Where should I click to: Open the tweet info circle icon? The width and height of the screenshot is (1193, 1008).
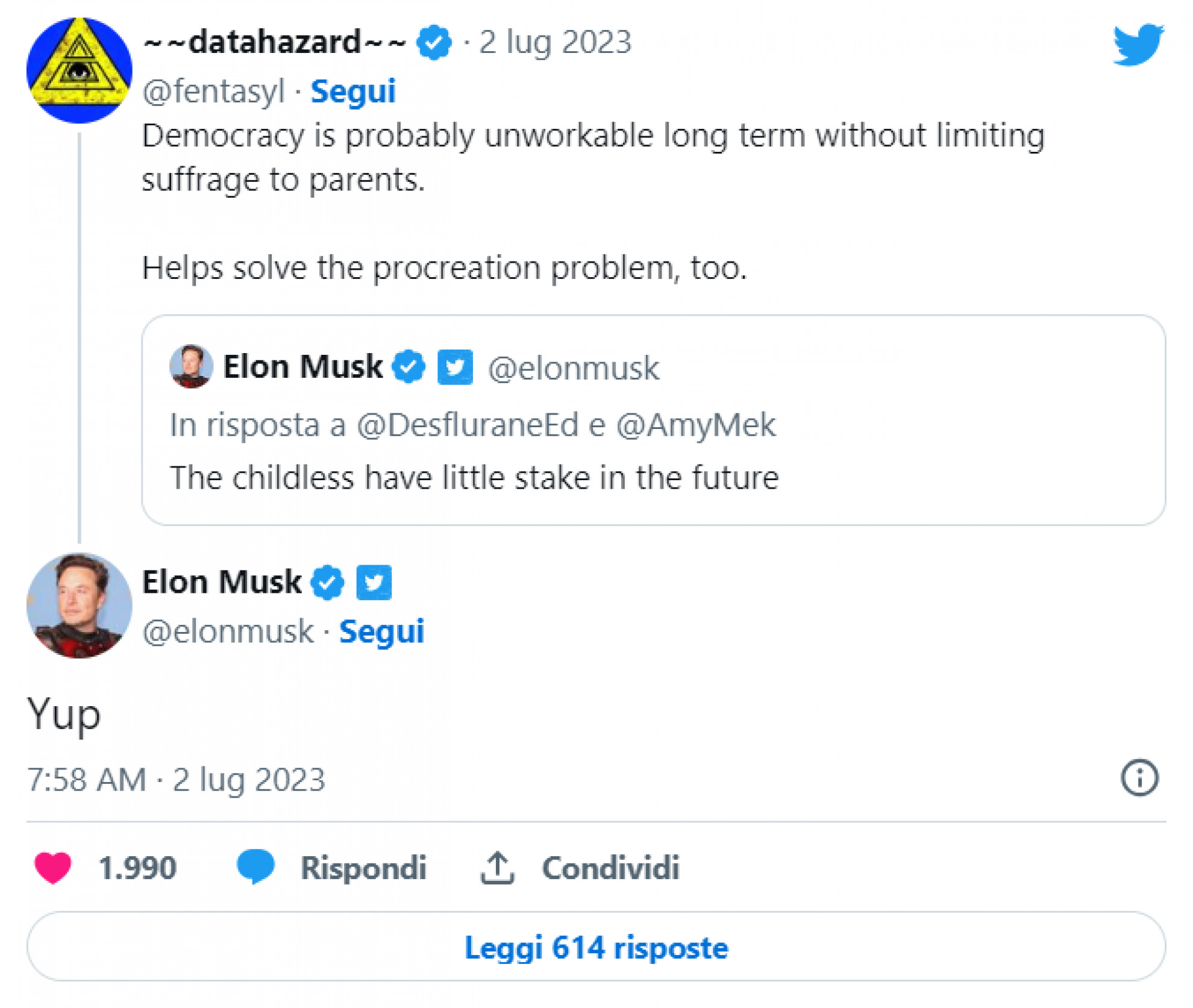click(1139, 778)
